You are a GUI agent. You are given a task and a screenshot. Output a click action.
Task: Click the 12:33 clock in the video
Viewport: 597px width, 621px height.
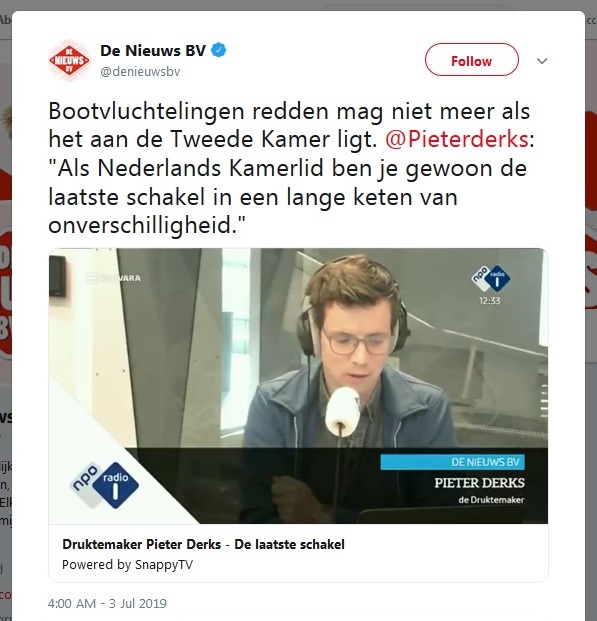pyautogui.click(x=490, y=301)
